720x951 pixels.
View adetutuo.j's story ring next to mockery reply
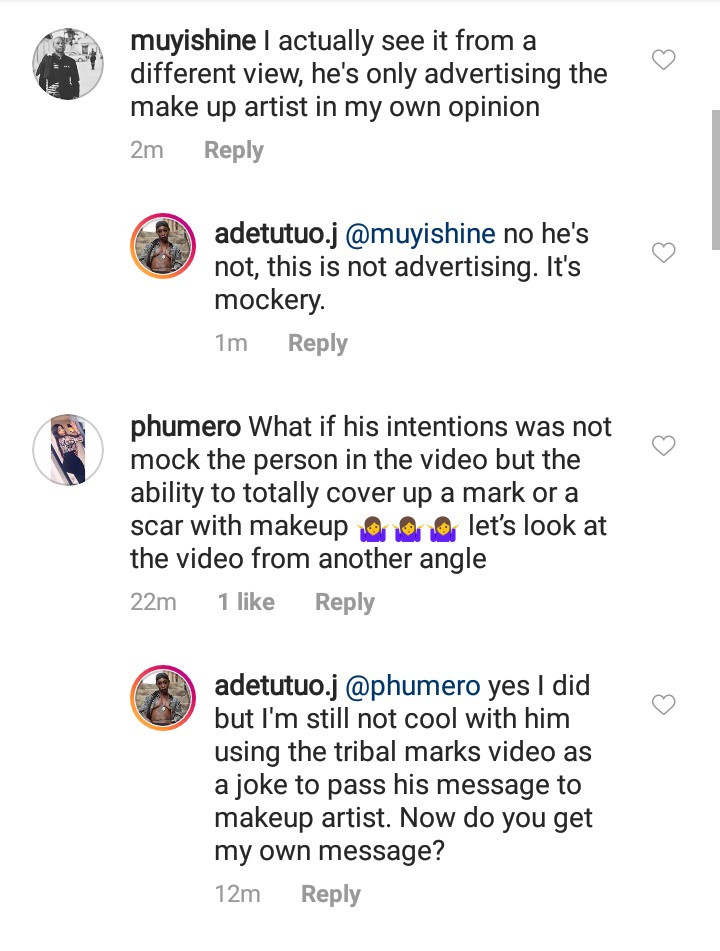[x=163, y=244]
